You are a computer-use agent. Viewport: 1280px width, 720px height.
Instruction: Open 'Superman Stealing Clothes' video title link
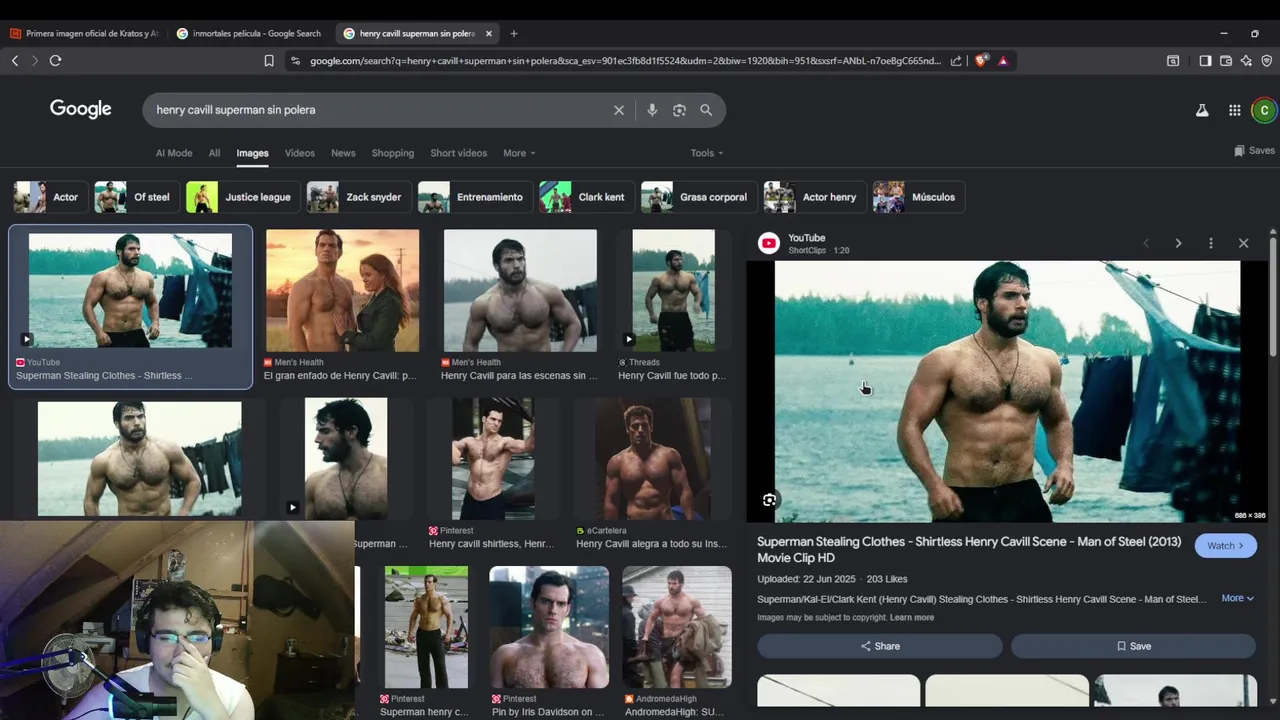pos(969,550)
